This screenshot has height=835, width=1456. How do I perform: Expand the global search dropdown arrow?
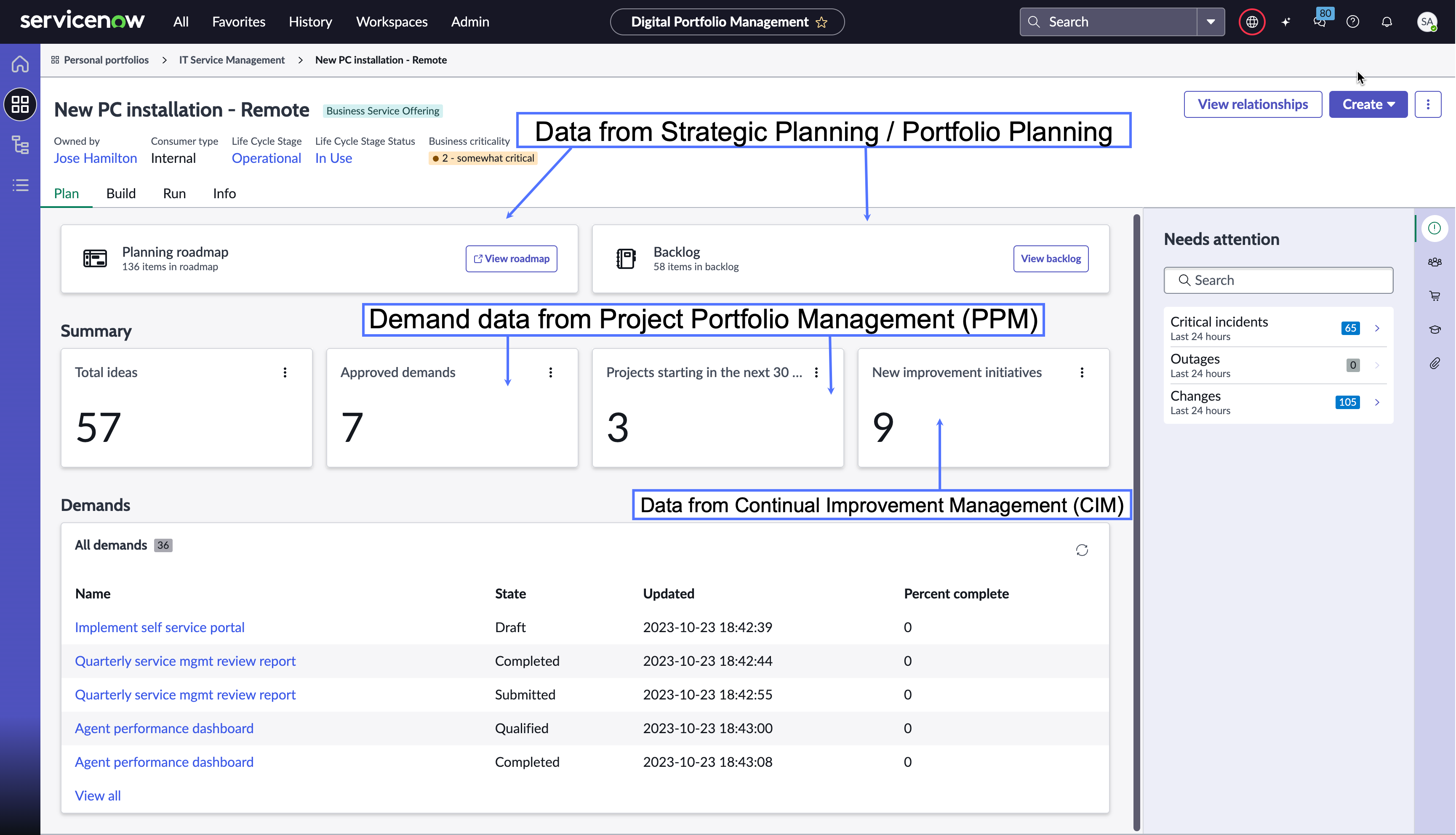point(1211,22)
